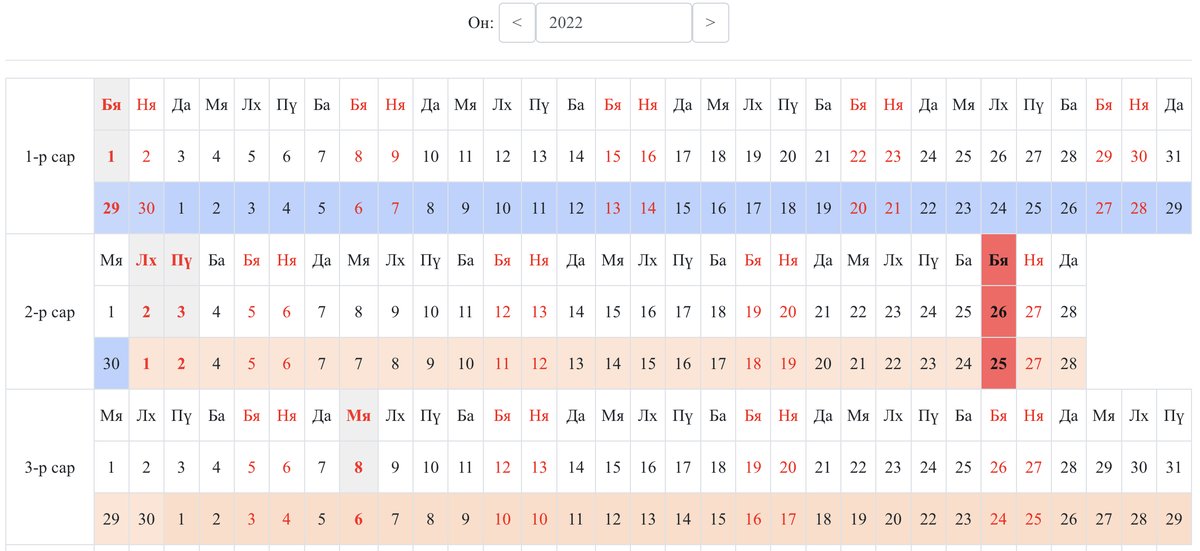This screenshot has height=551, width=1200.
Task: Go to previous year with < button
Action: tap(517, 23)
